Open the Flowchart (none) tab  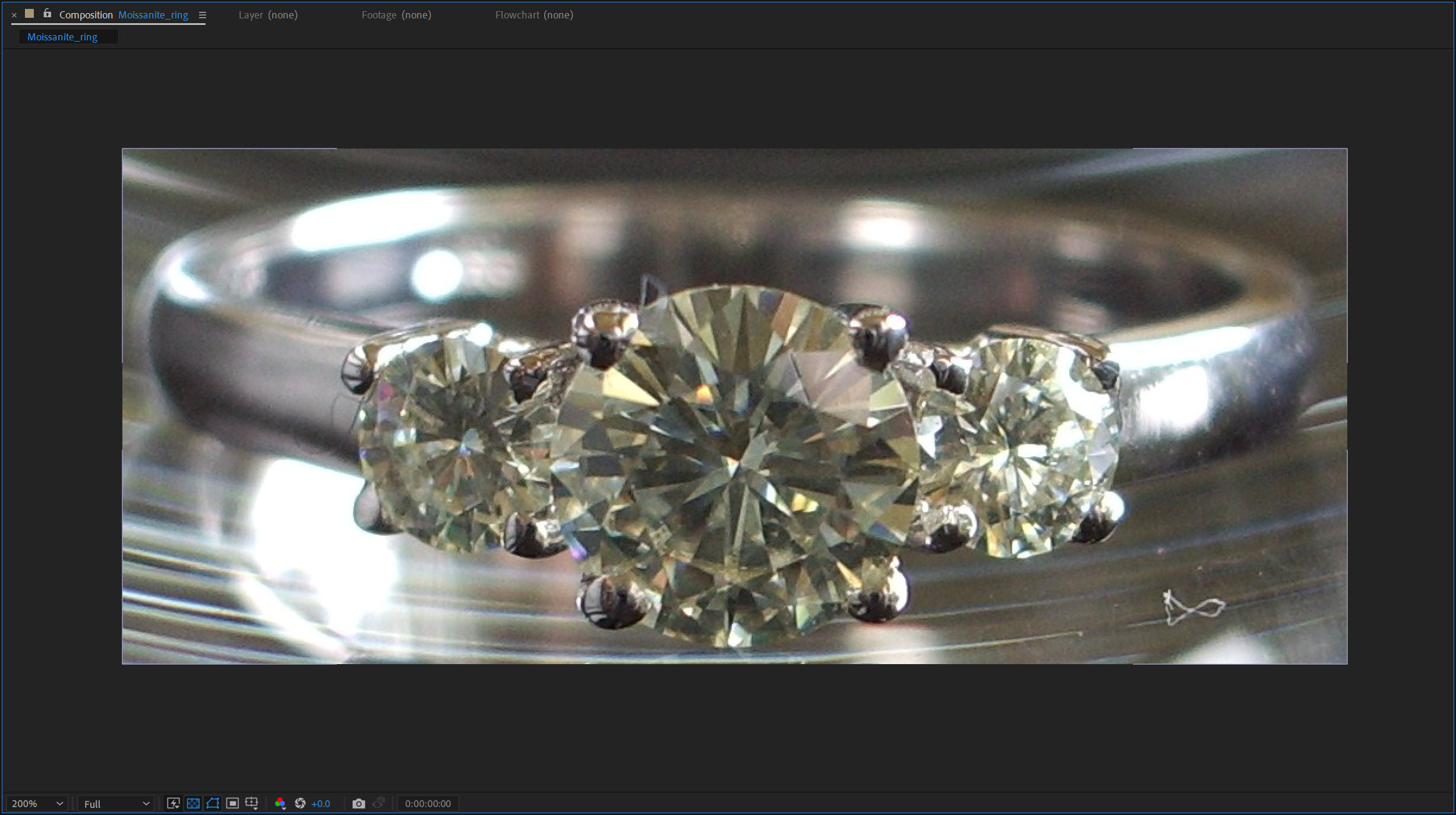coord(534,15)
